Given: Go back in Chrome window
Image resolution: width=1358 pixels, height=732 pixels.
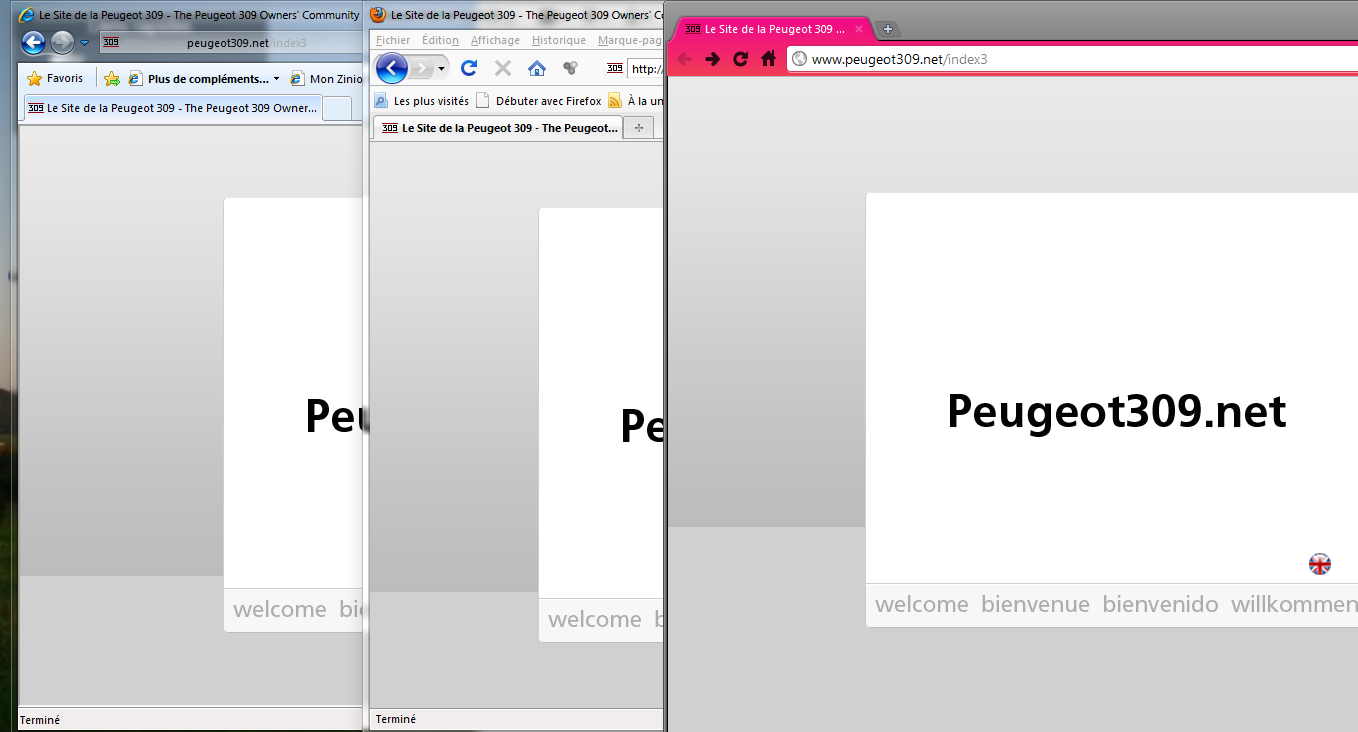Looking at the screenshot, I should [685, 59].
